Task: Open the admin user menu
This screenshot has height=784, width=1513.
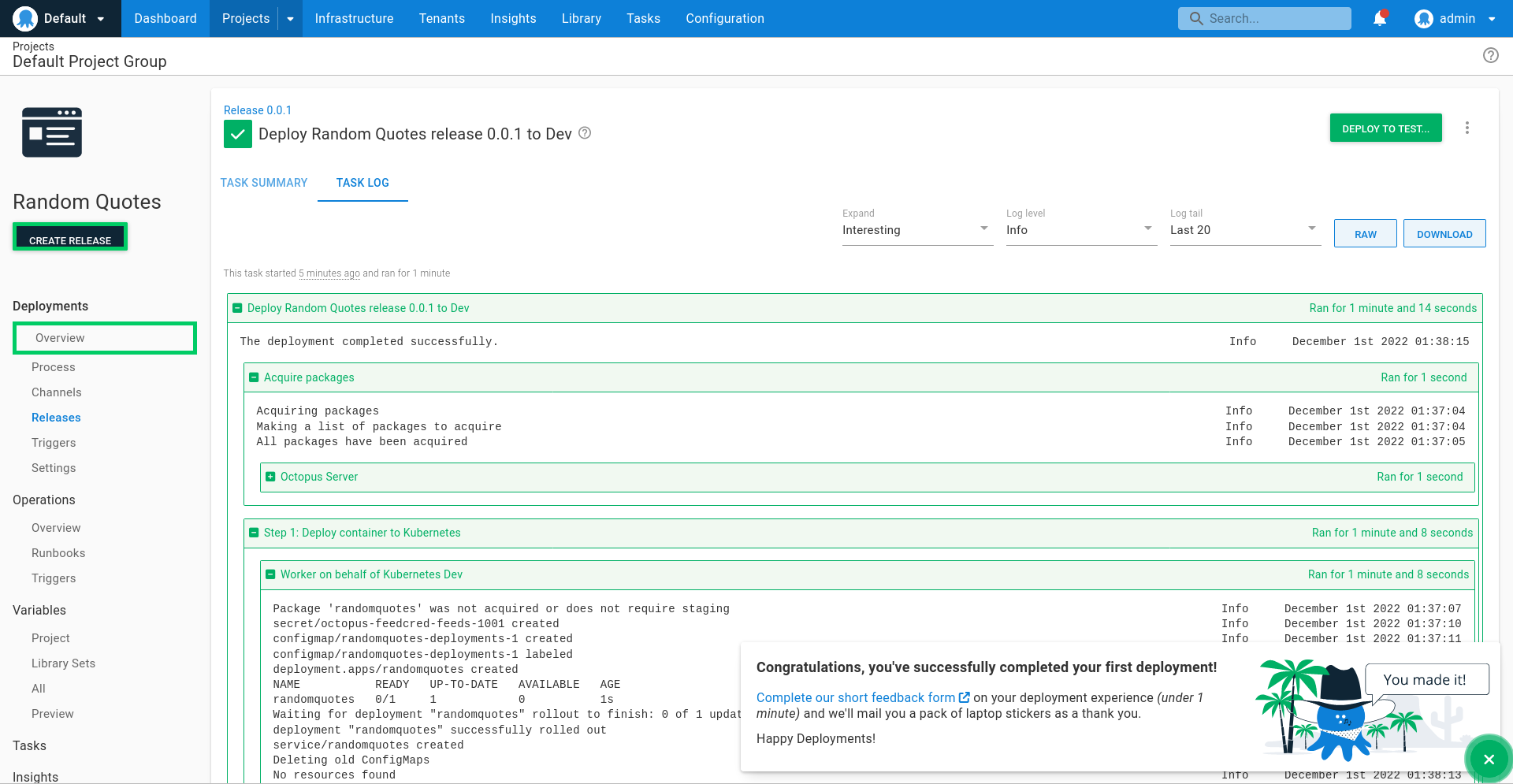Action: coord(1455,18)
